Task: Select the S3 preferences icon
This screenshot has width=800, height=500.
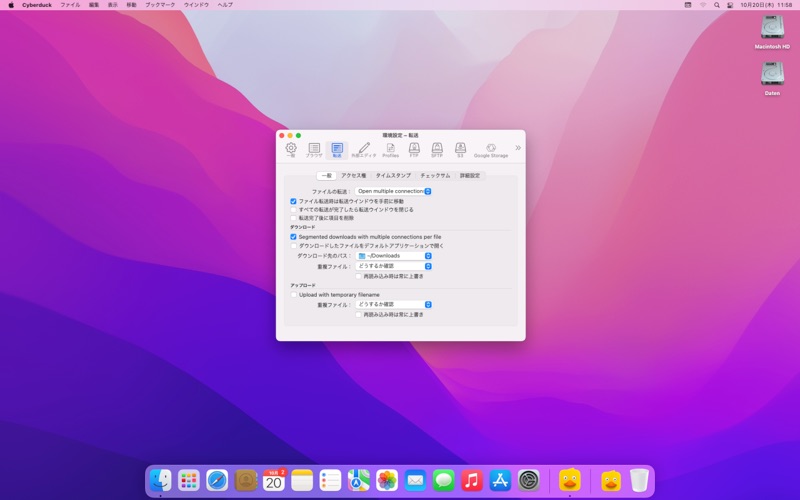Action: click(x=460, y=149)
